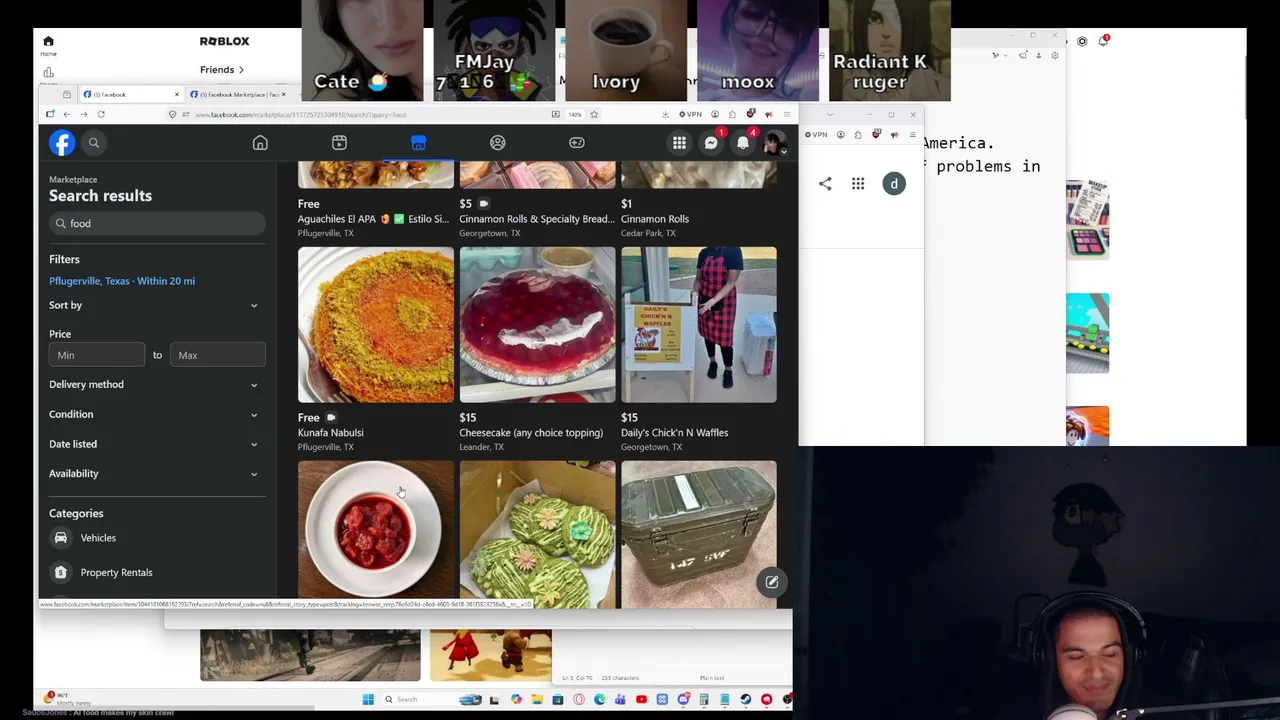Open the Messenger chat icon
Image resolution: width=1280 pixels, height=720 pixels.
(711, 143)
